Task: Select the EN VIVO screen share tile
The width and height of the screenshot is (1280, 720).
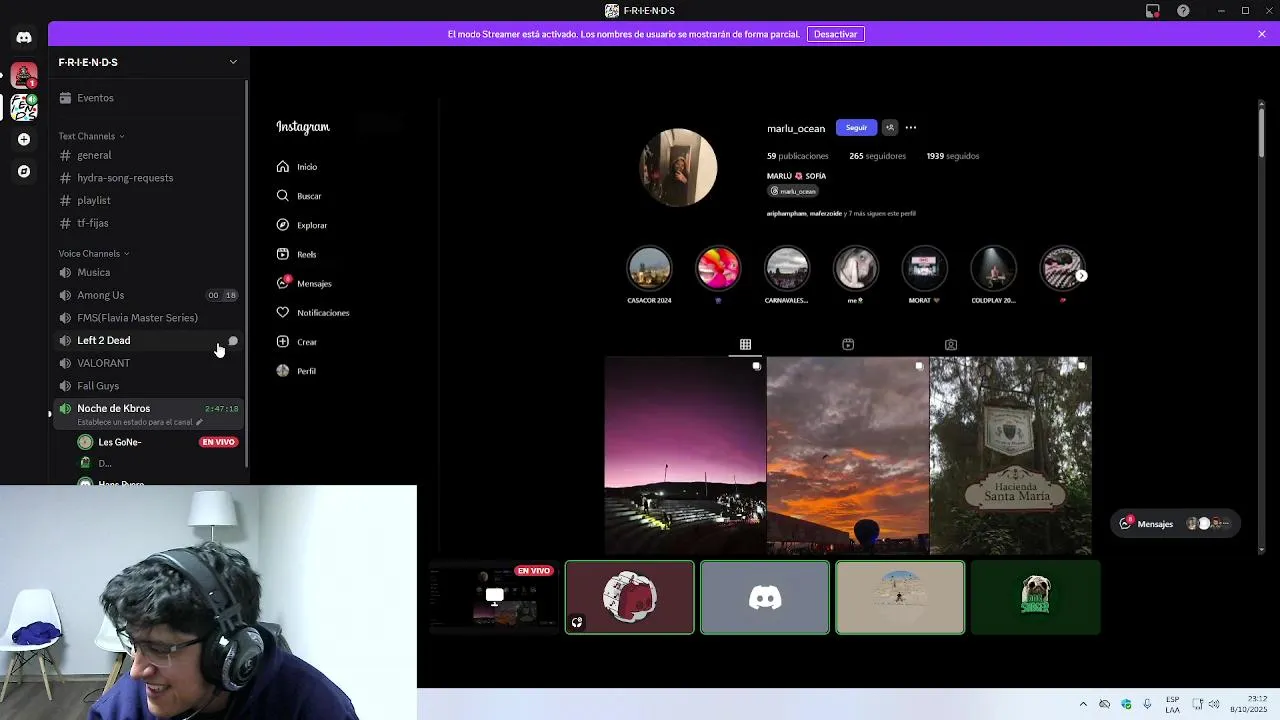Action: (493, 598)
